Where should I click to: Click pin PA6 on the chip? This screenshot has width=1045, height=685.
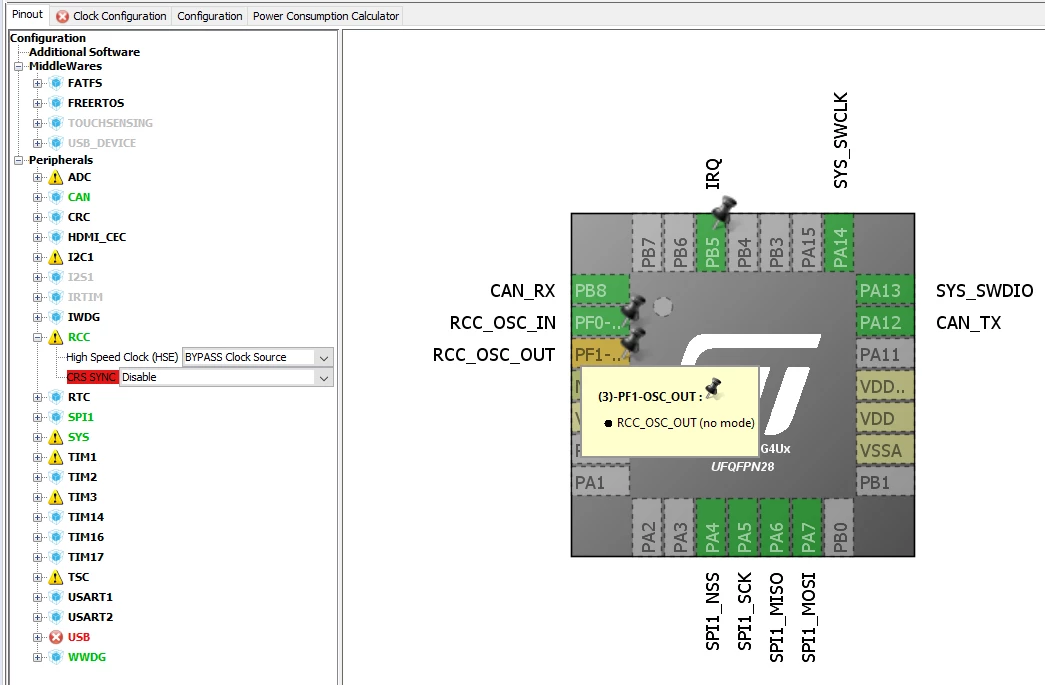pyautogui.click(x=775, y=527)
